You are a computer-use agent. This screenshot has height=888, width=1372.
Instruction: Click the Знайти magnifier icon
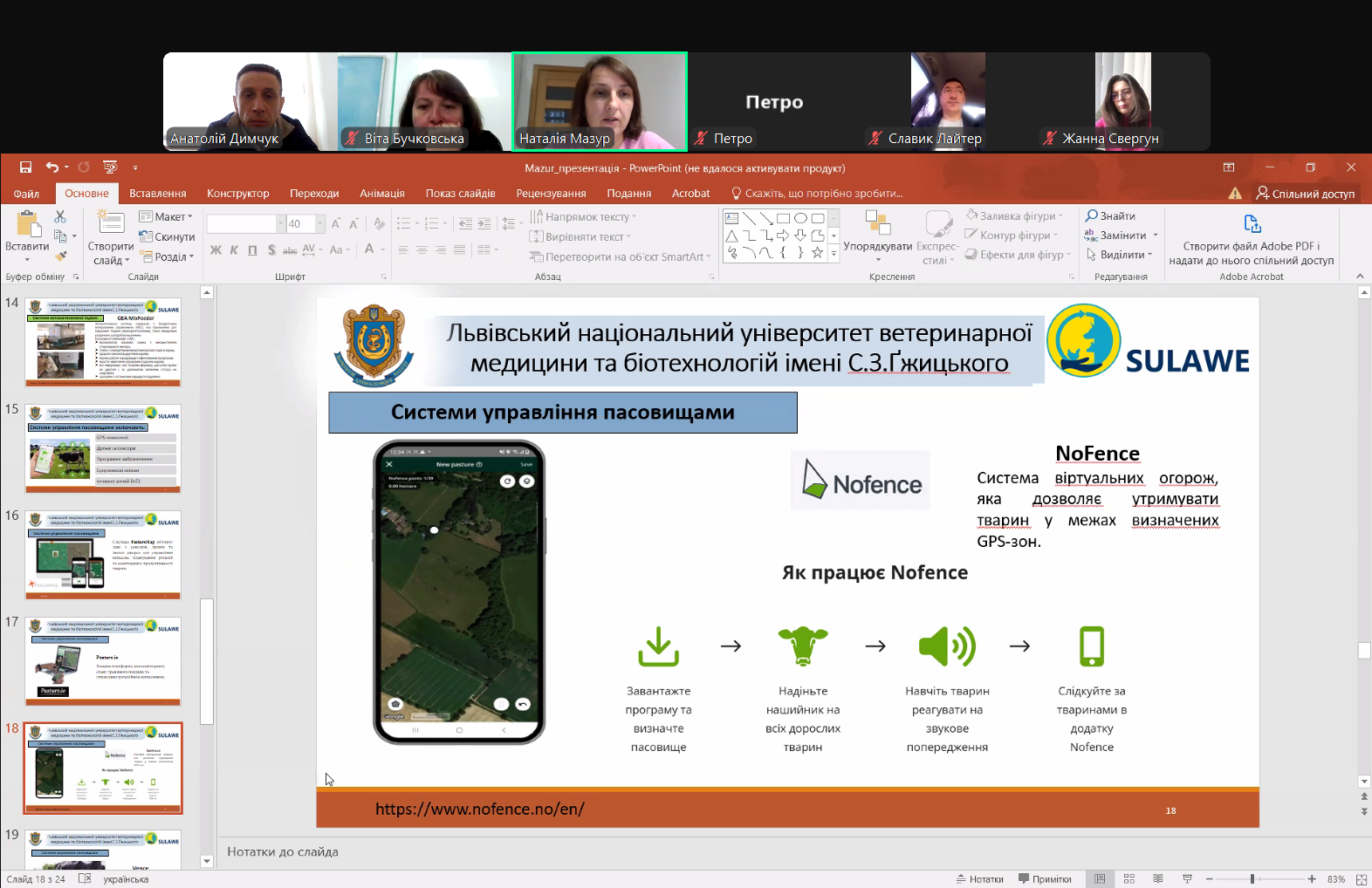(x=1091, y=216)
